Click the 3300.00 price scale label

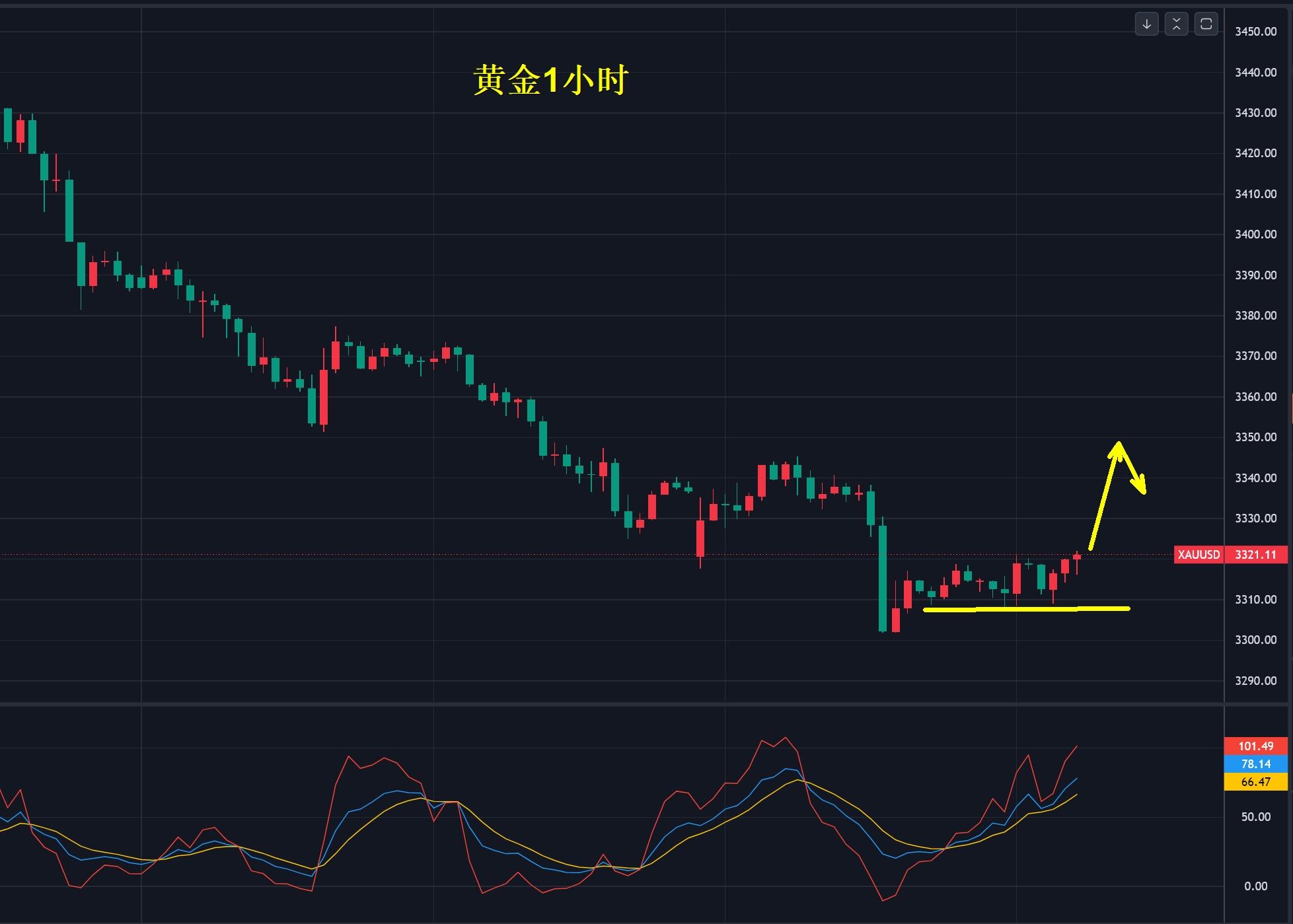pyautogui.click(x=1255, y=640)
